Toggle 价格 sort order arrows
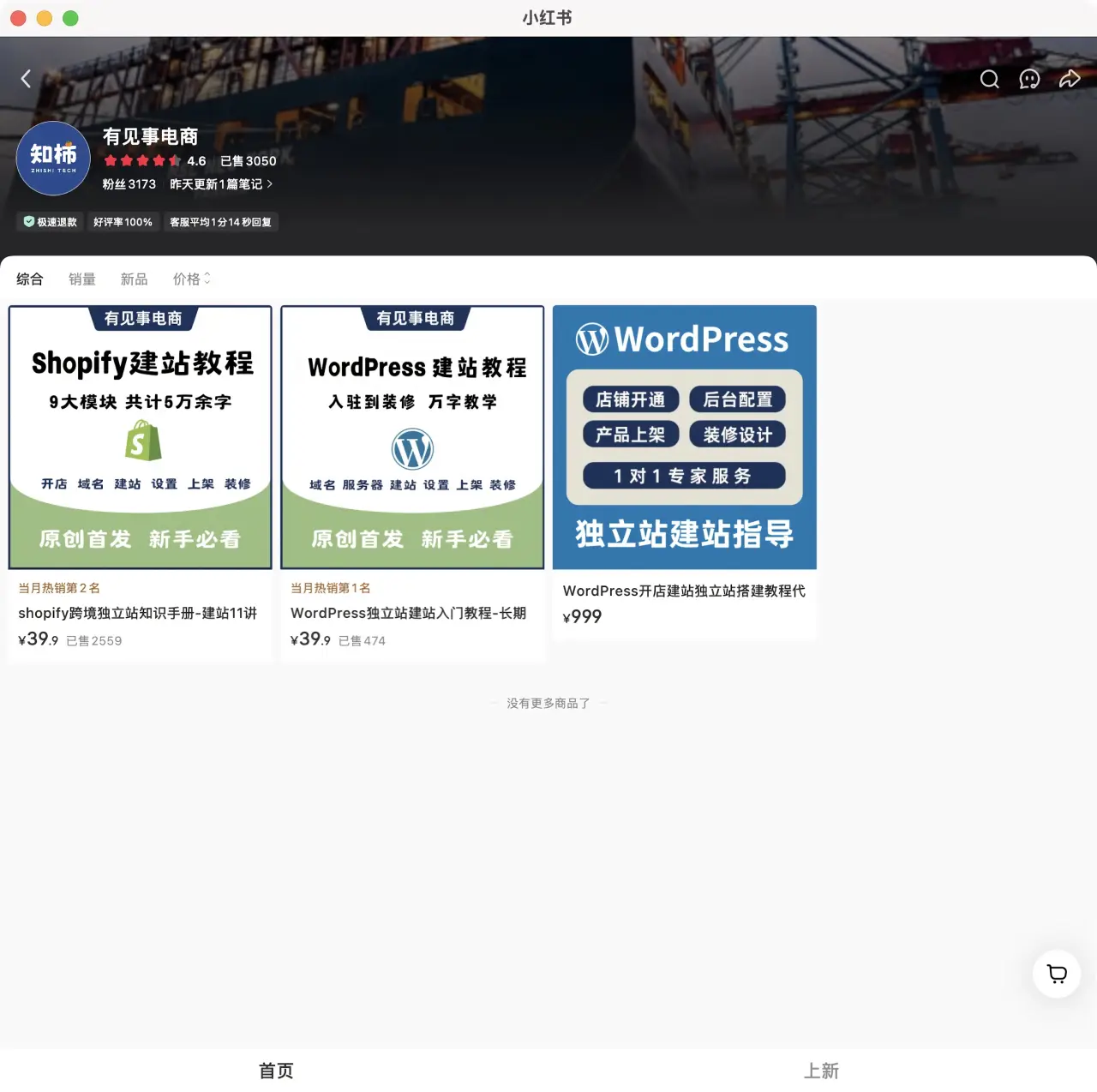This screenshot has width=1097, height=1092. (192, 279)
